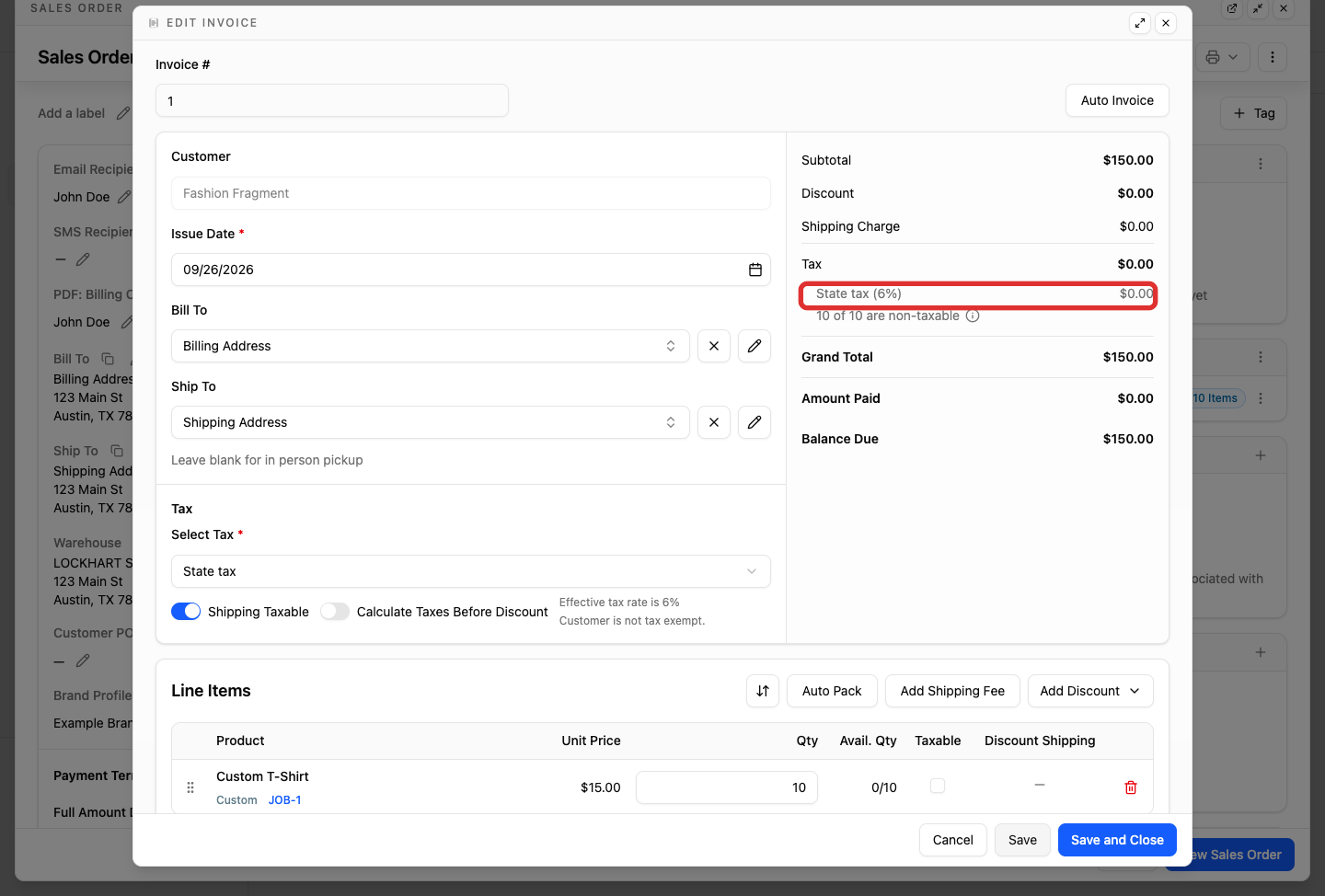Click the Tag button in Sales Order
The width and height of the screenshot is (1325, 896).
[x=1253, y=113]
